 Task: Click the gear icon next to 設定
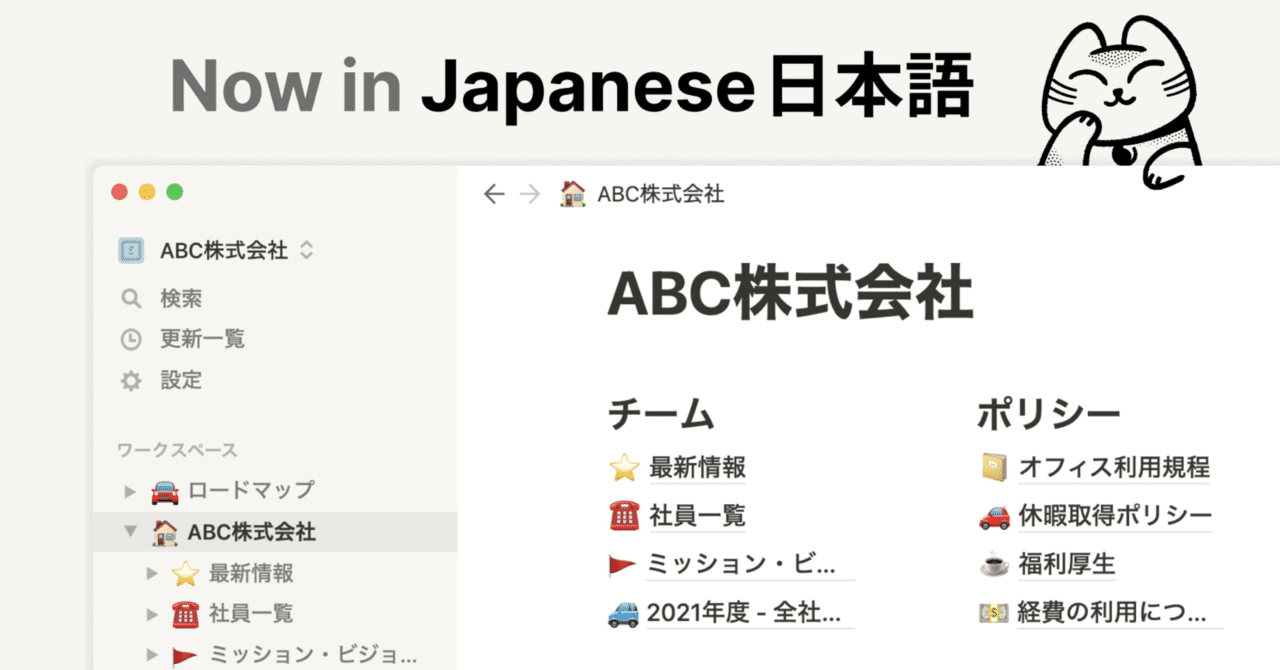click(131, 380)
